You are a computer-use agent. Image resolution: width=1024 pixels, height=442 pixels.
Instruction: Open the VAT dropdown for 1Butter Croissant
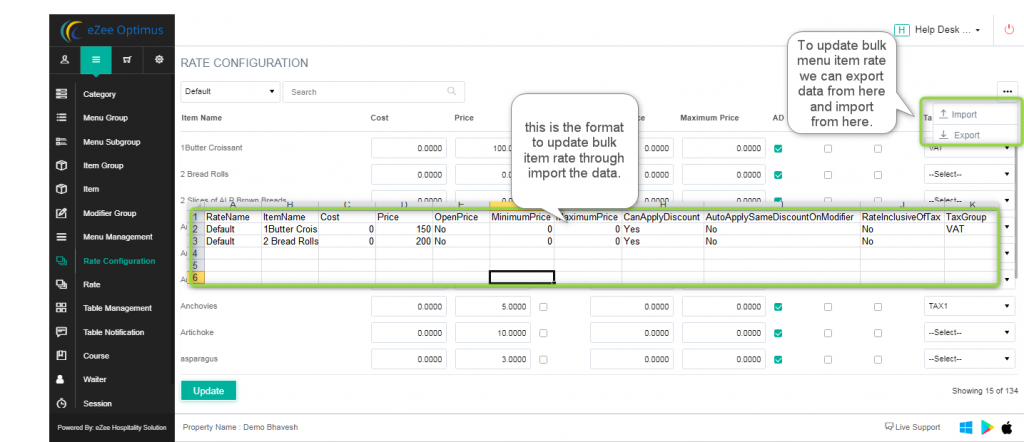(969, 150)
